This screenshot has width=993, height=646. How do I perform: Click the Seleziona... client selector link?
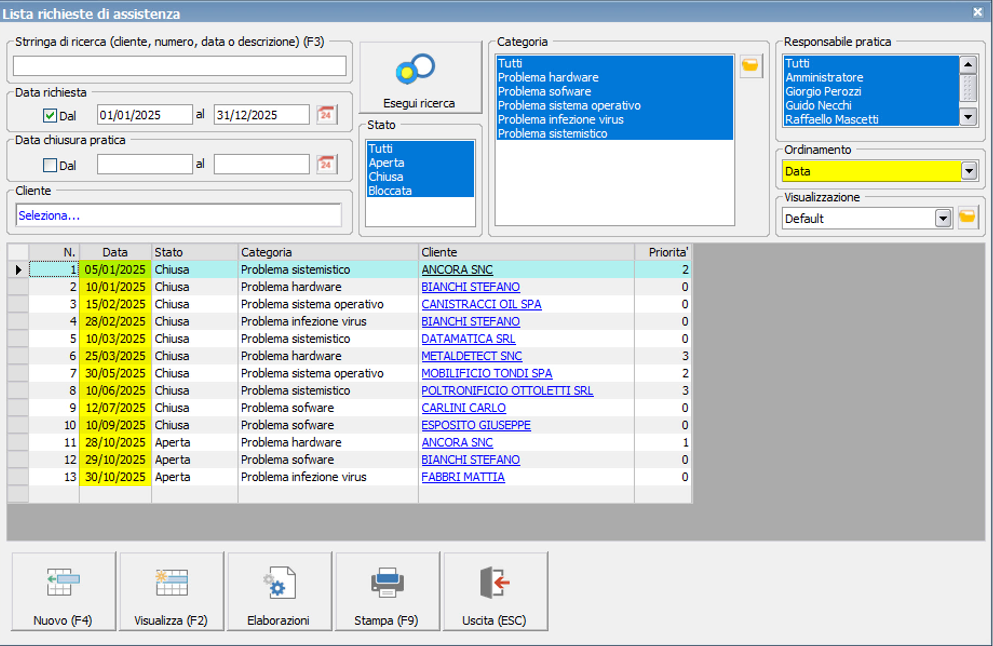point(49,215)
